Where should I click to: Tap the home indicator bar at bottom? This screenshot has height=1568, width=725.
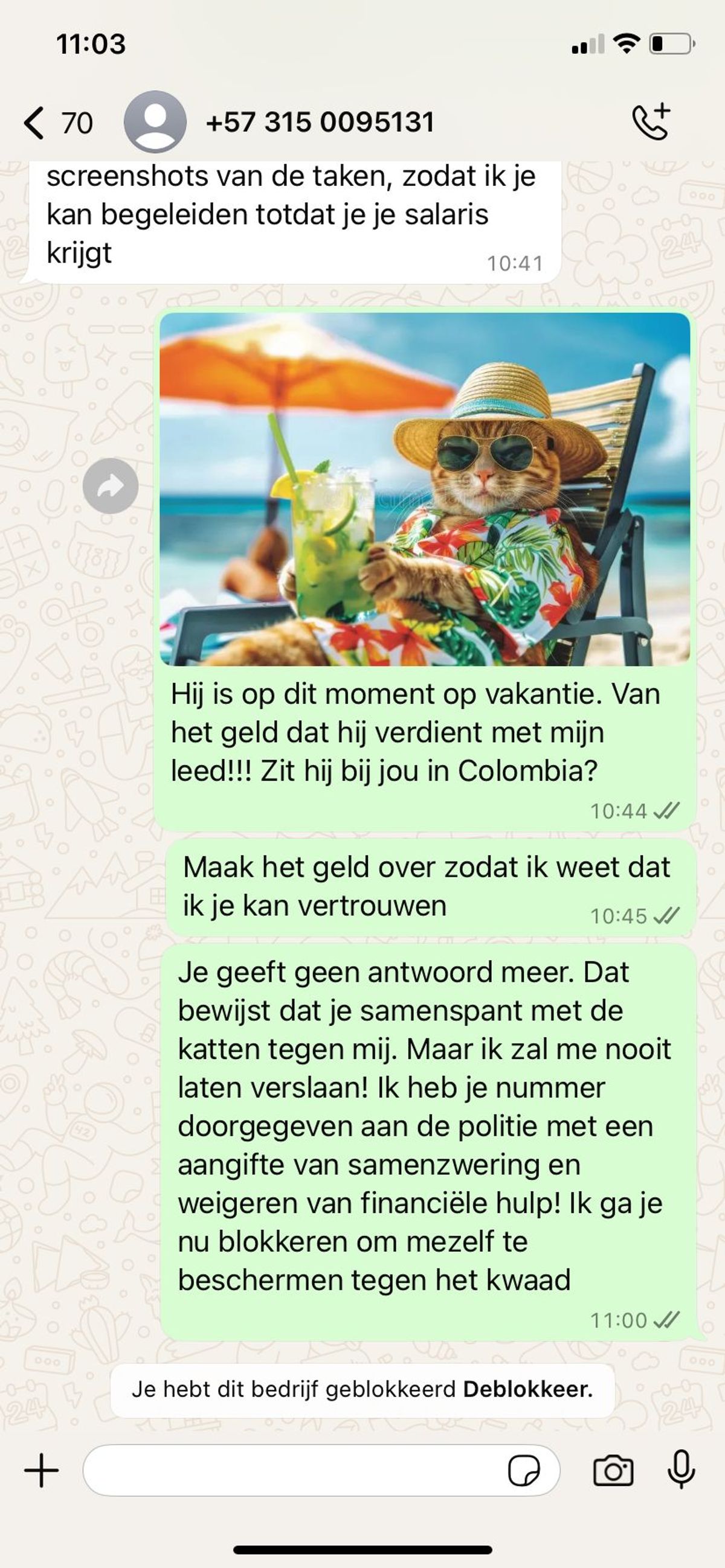point(362,1549)
